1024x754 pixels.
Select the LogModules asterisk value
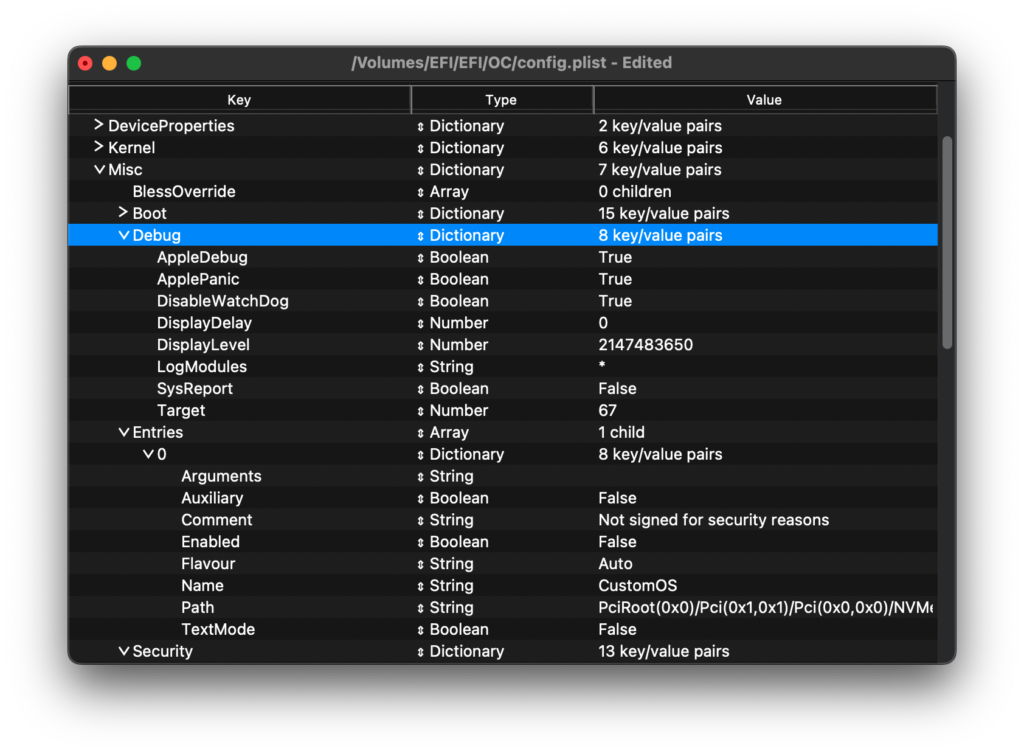point(602,366)
